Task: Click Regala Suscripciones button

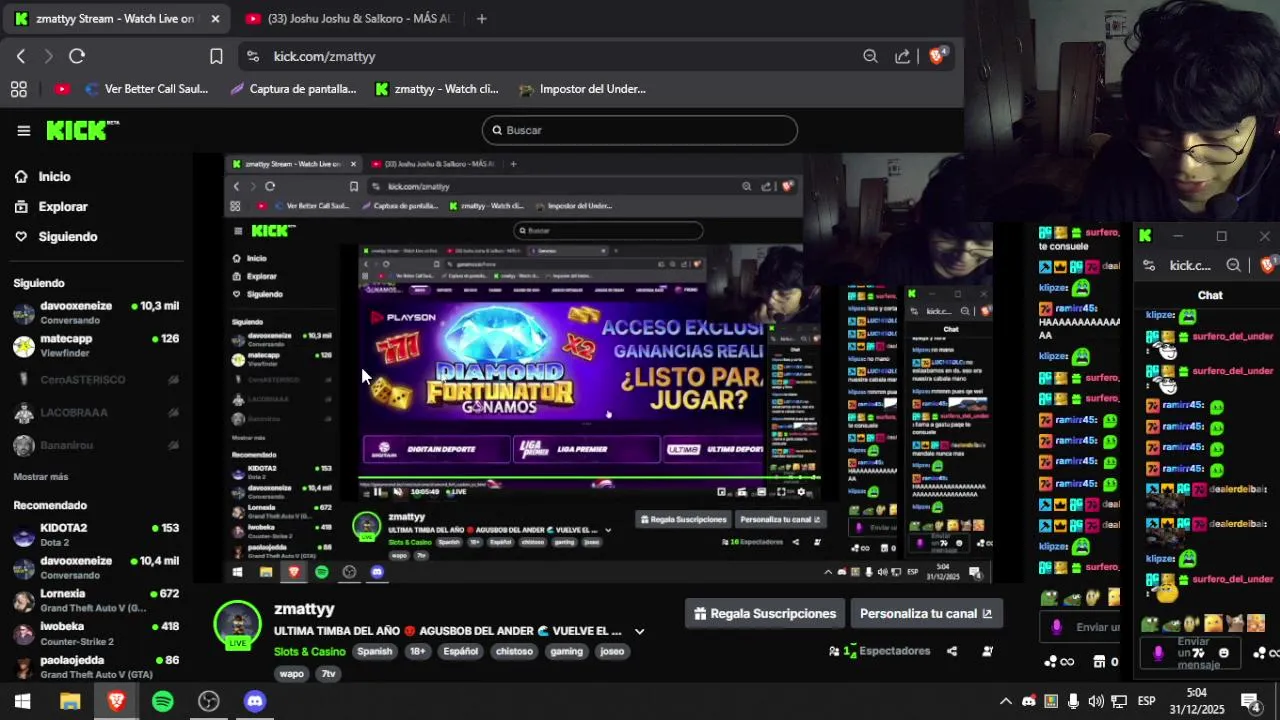Action: (x=765, y=614)
